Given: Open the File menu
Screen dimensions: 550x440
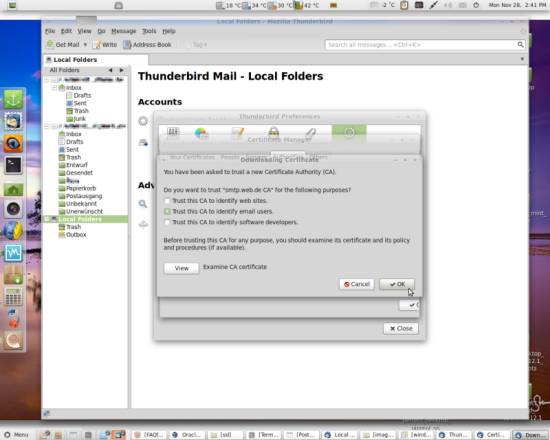Looking at the screenshot, I should tap(50, 31).
